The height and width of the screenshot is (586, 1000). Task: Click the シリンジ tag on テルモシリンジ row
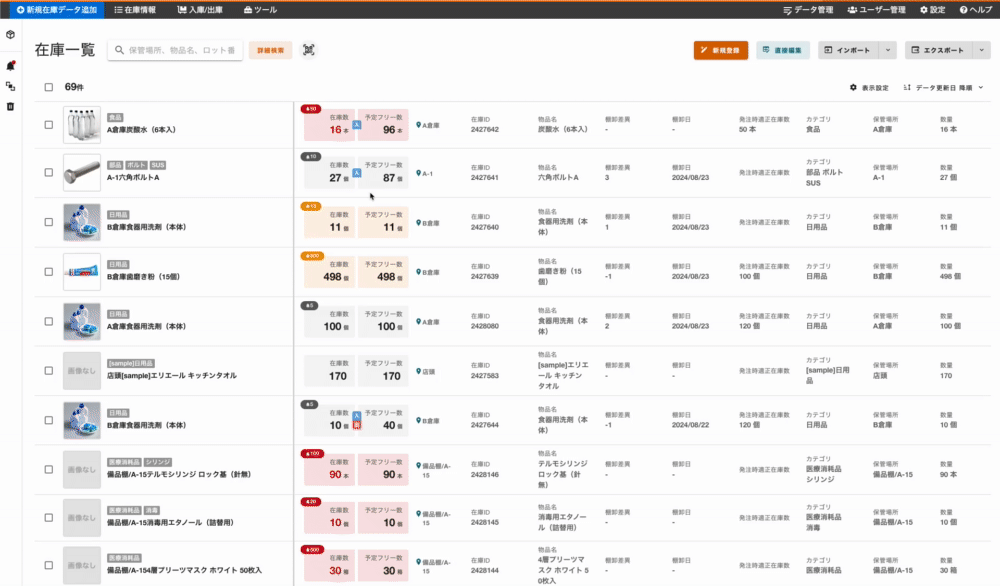(158, 462)
